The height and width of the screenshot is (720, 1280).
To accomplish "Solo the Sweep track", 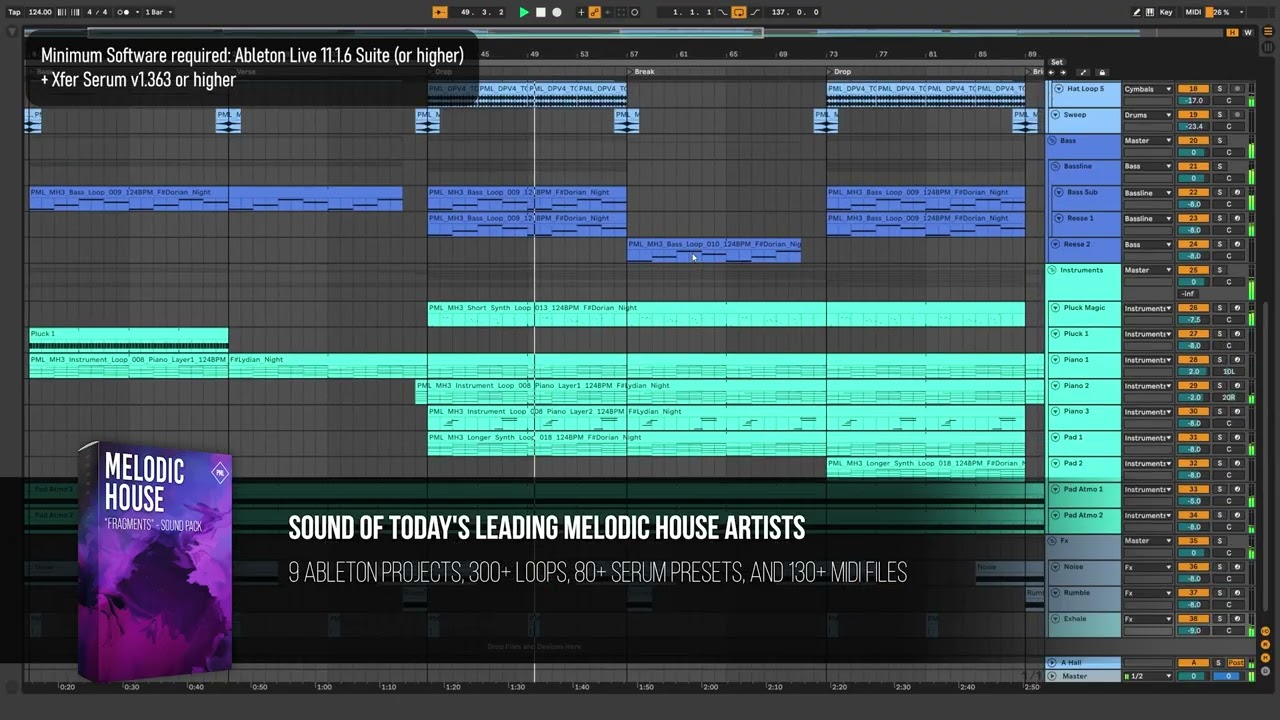I will [x=1220, y=115].
